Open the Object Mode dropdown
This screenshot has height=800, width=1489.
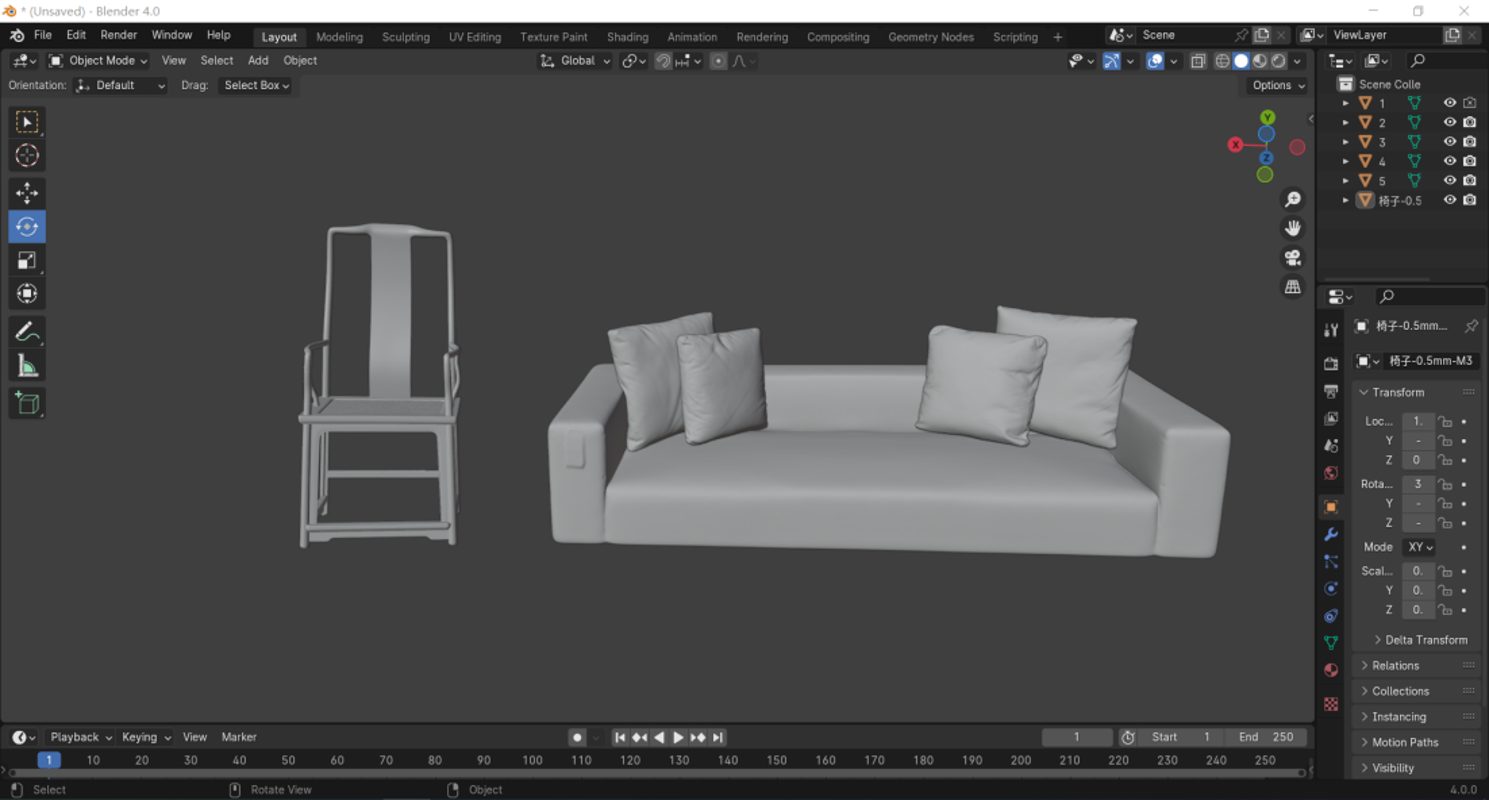point(98,61)
